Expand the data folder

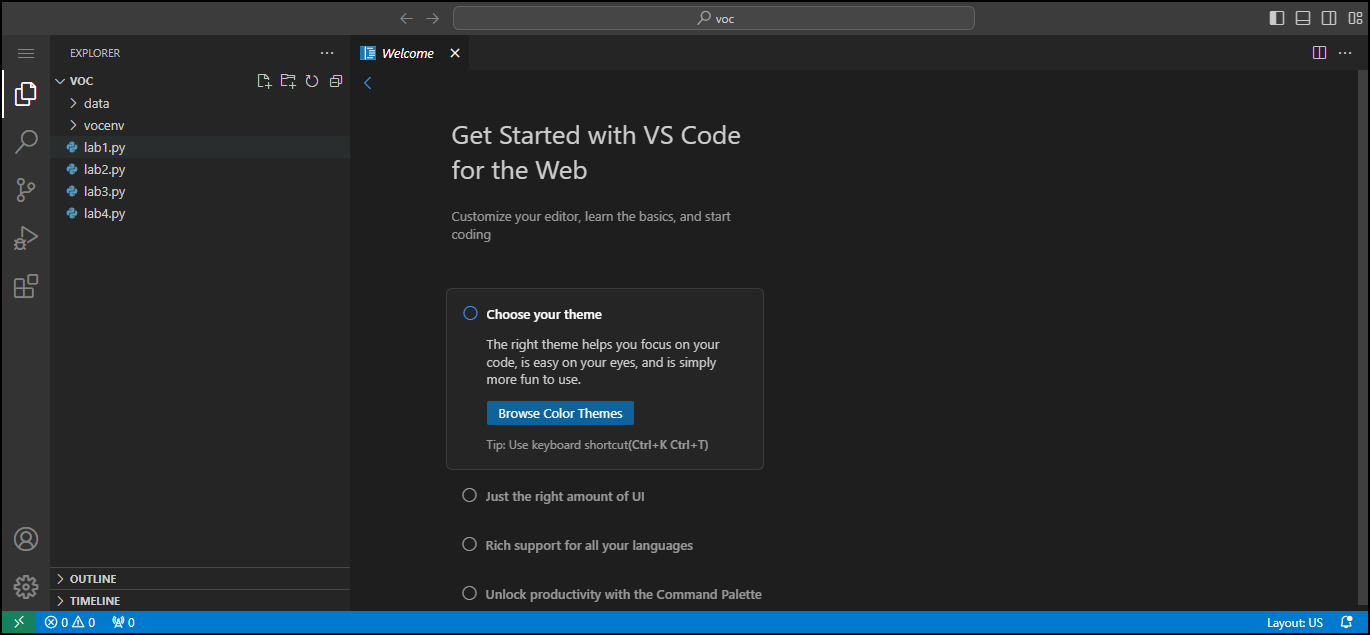pos(200,103)
